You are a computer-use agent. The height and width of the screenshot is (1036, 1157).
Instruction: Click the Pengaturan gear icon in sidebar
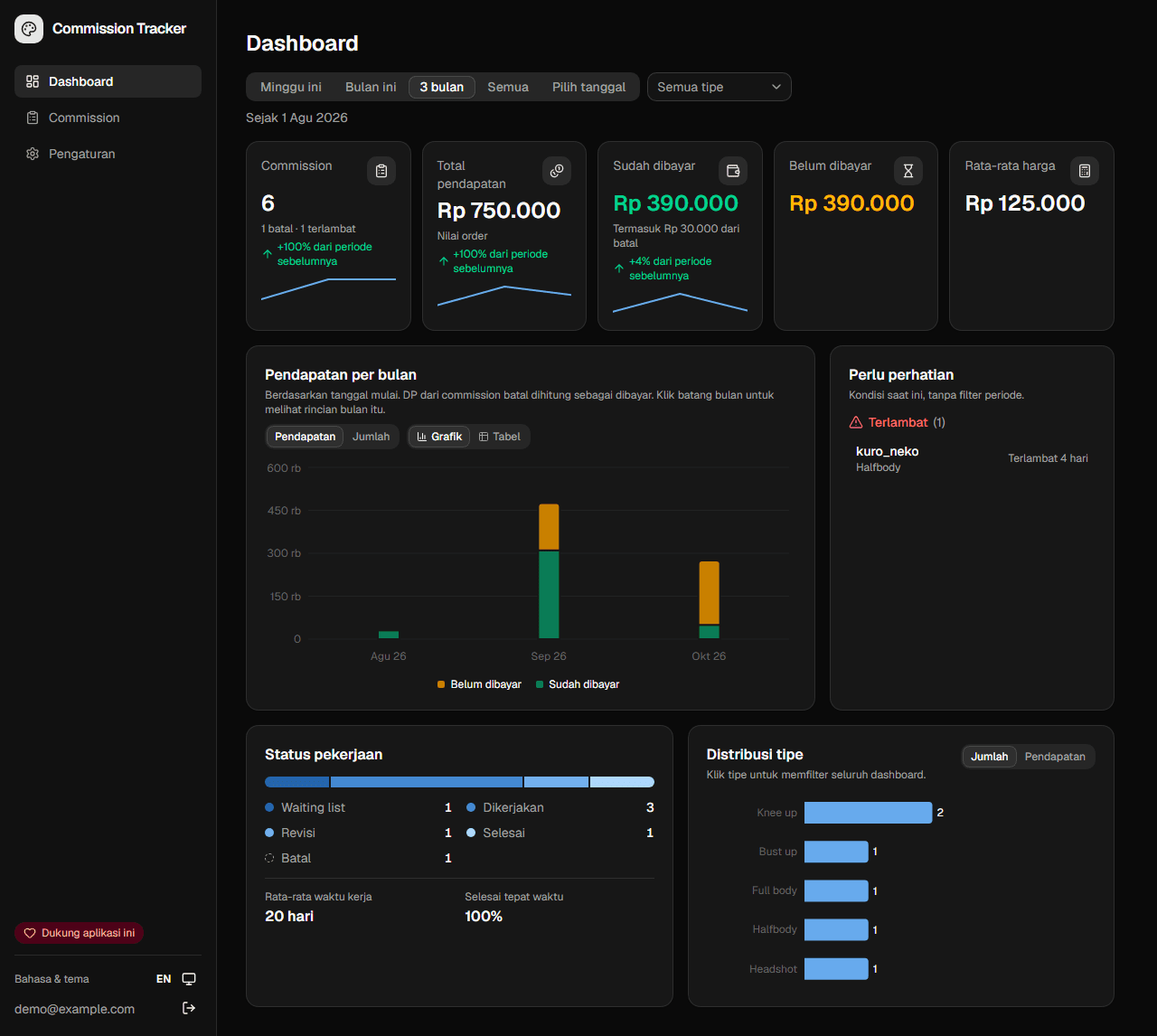click(33, 154)
